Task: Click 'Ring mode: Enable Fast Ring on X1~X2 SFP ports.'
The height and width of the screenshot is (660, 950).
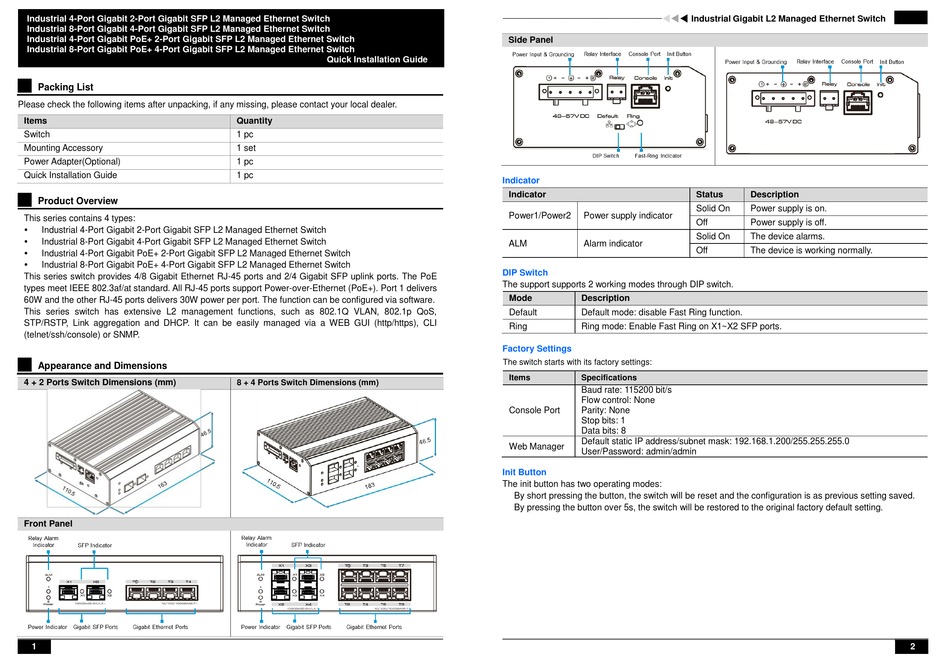Action: pyautogui.click(x=681, y=326)
